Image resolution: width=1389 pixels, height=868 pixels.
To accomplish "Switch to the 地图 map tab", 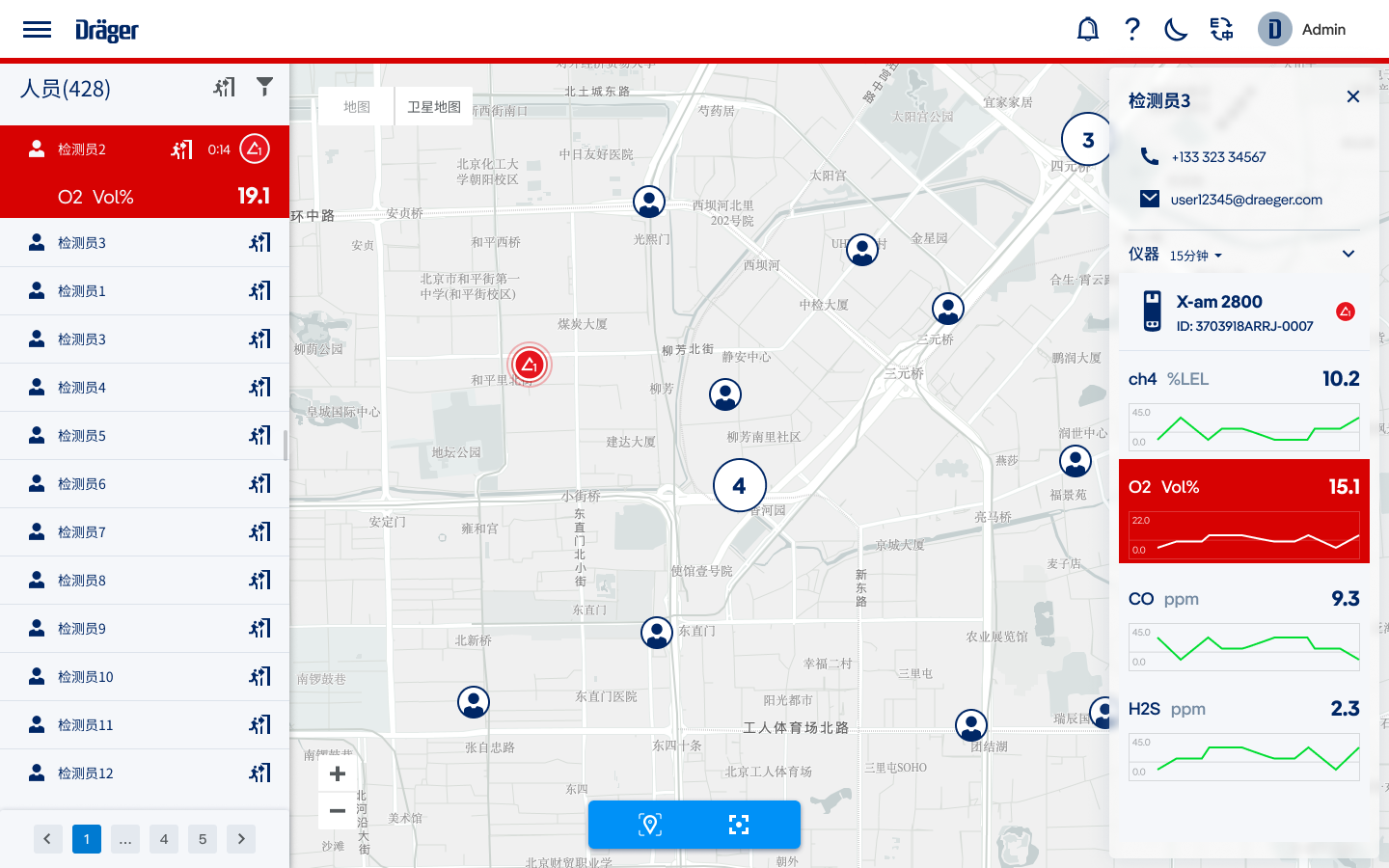I will click(354, 106).
